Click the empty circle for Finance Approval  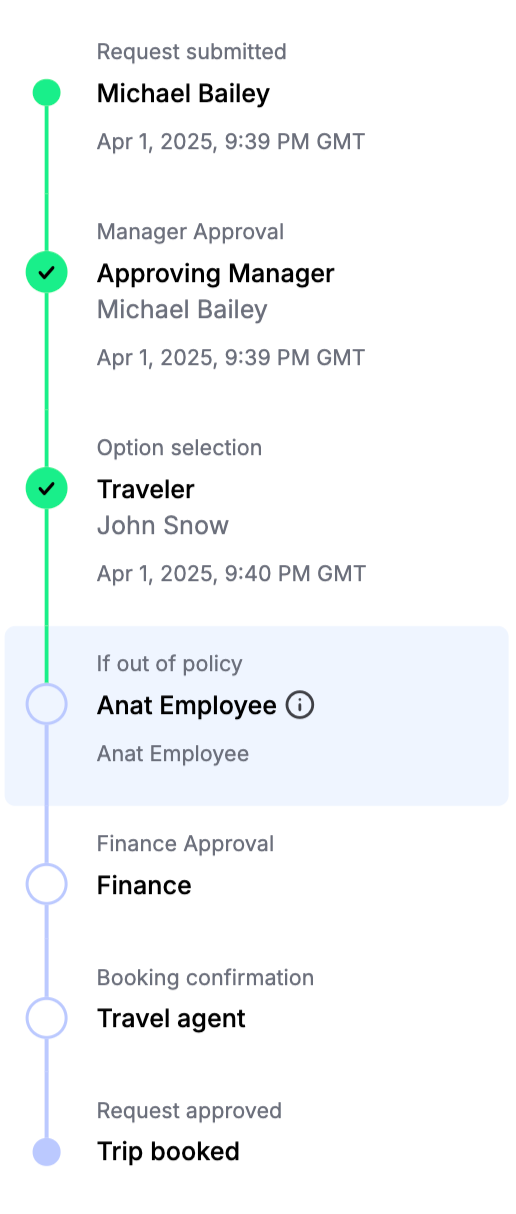tap(46, 885)
